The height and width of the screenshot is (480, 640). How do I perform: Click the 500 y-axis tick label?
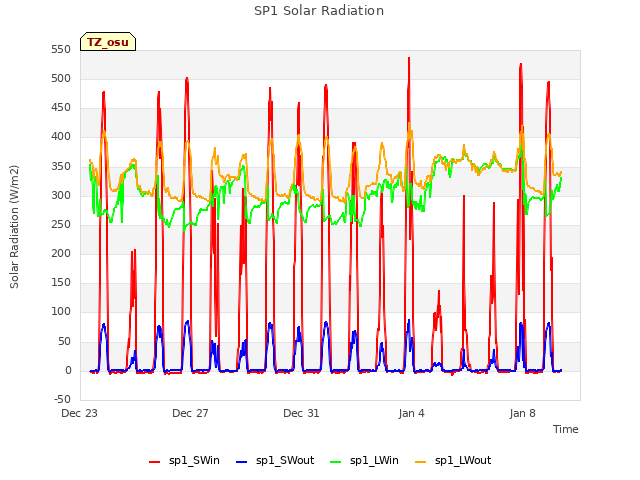tap(61, 78)
